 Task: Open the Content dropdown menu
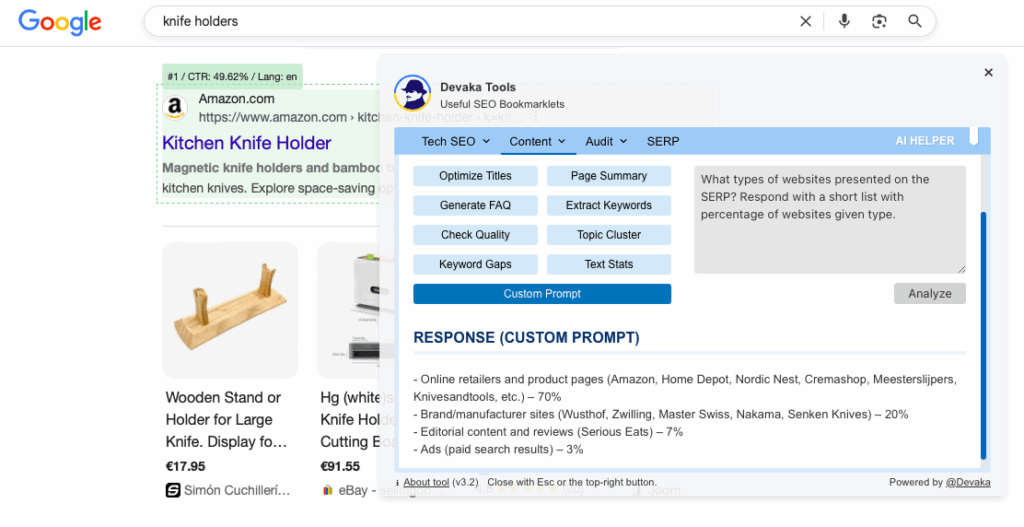tap(538, 141)
